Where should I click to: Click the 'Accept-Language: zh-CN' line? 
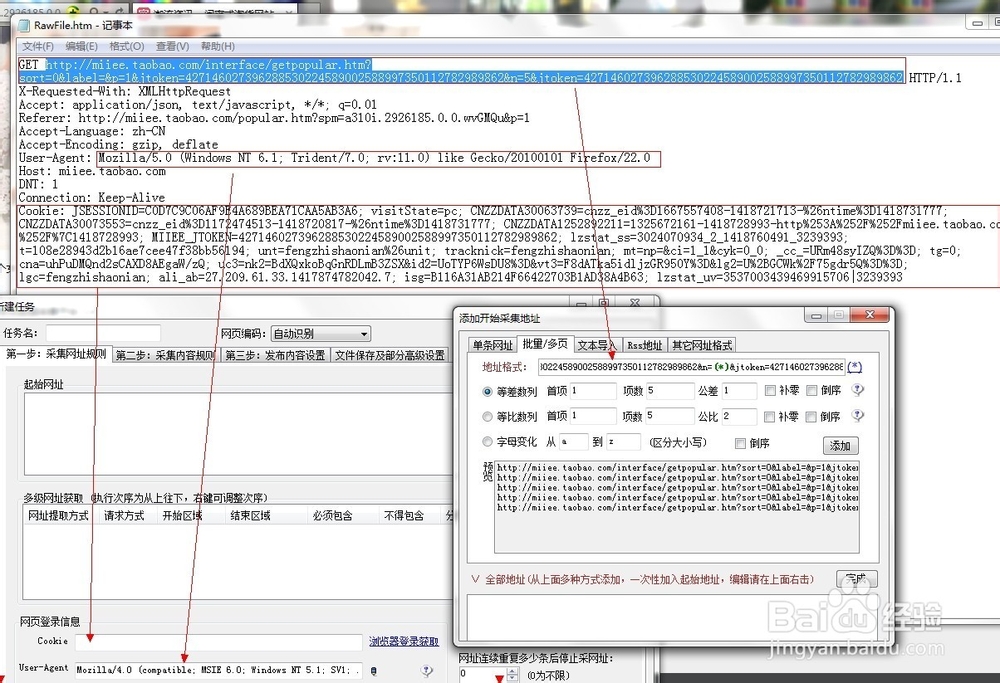[92, 131]
